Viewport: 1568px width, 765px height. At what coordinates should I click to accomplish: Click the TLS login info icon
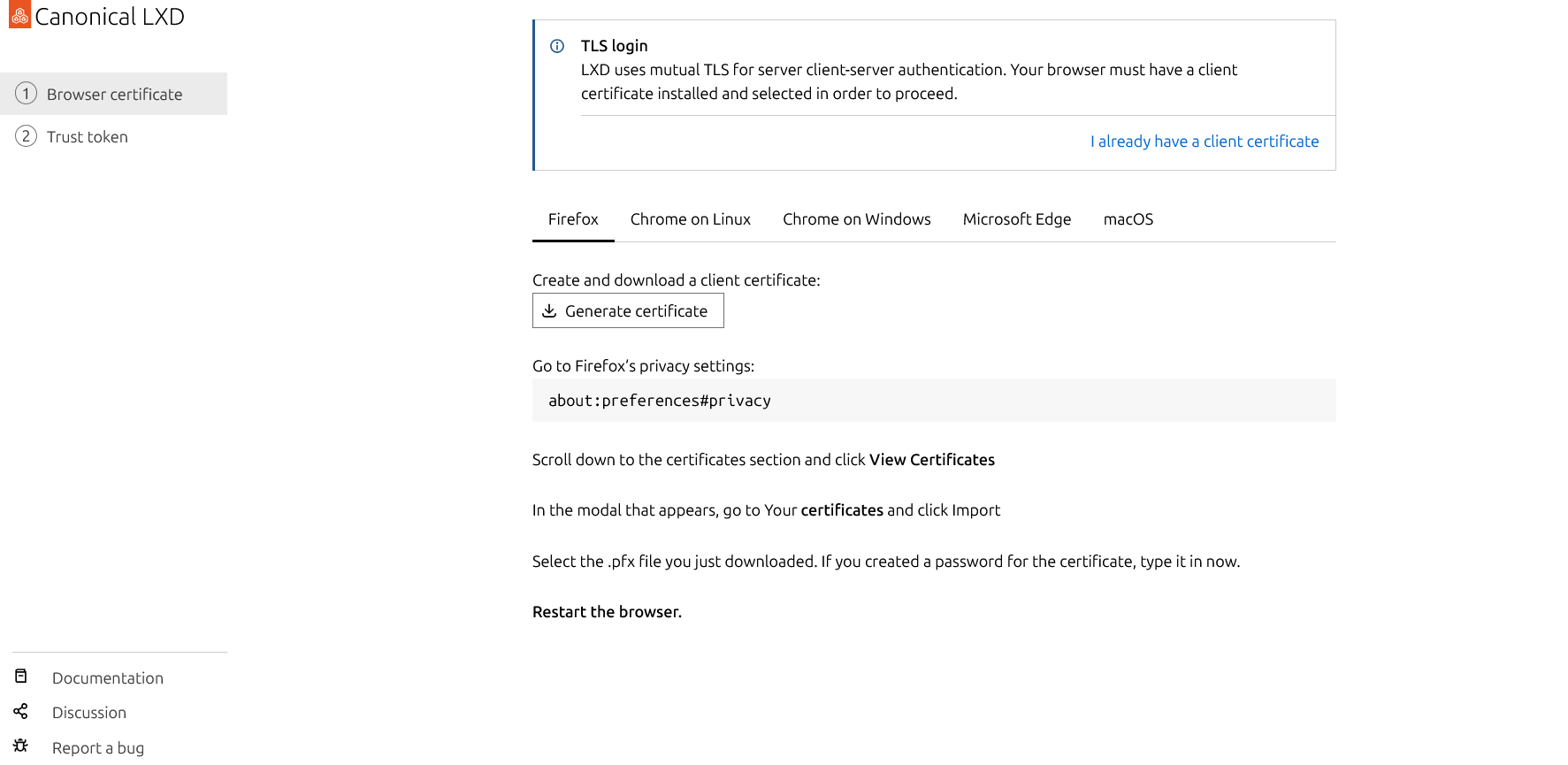pyautogui.click(x=557, y=46)
